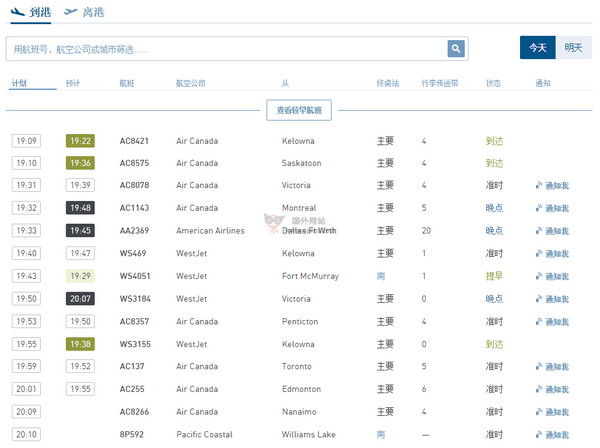Click the magnifier search icon button

456,49
